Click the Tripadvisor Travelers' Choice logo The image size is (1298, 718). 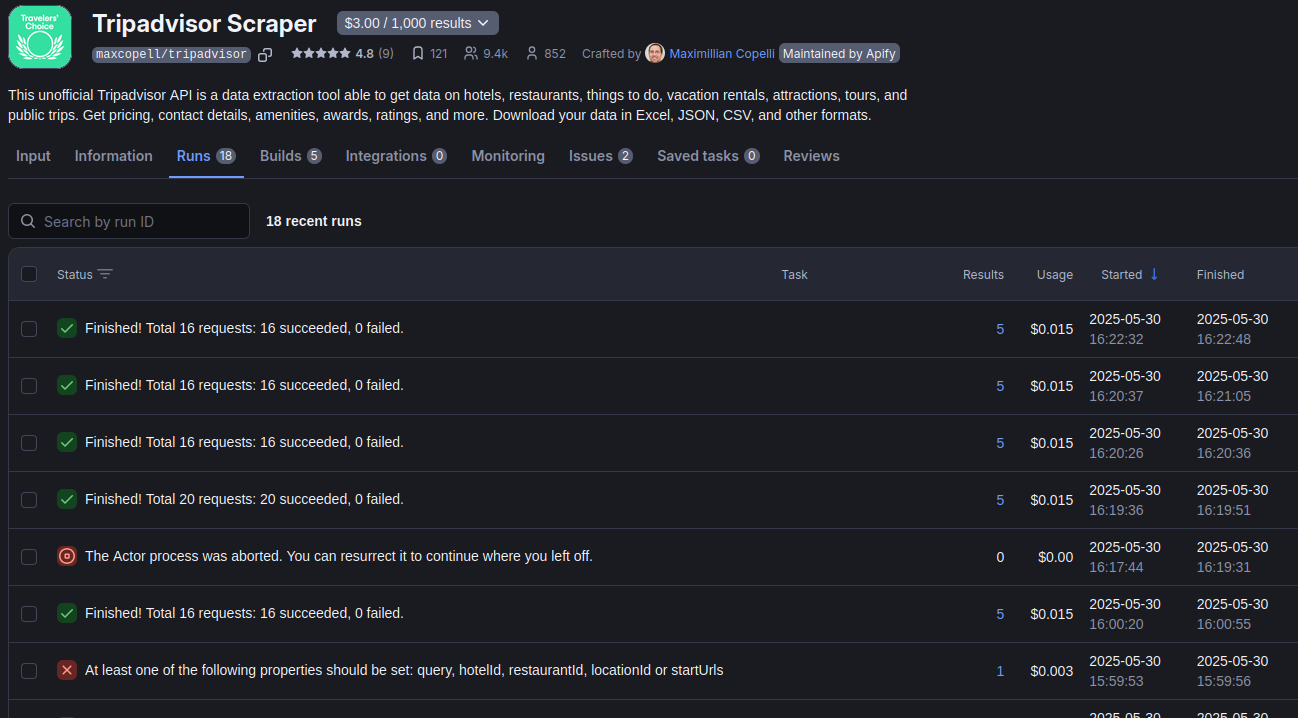(x=40, y=36)
